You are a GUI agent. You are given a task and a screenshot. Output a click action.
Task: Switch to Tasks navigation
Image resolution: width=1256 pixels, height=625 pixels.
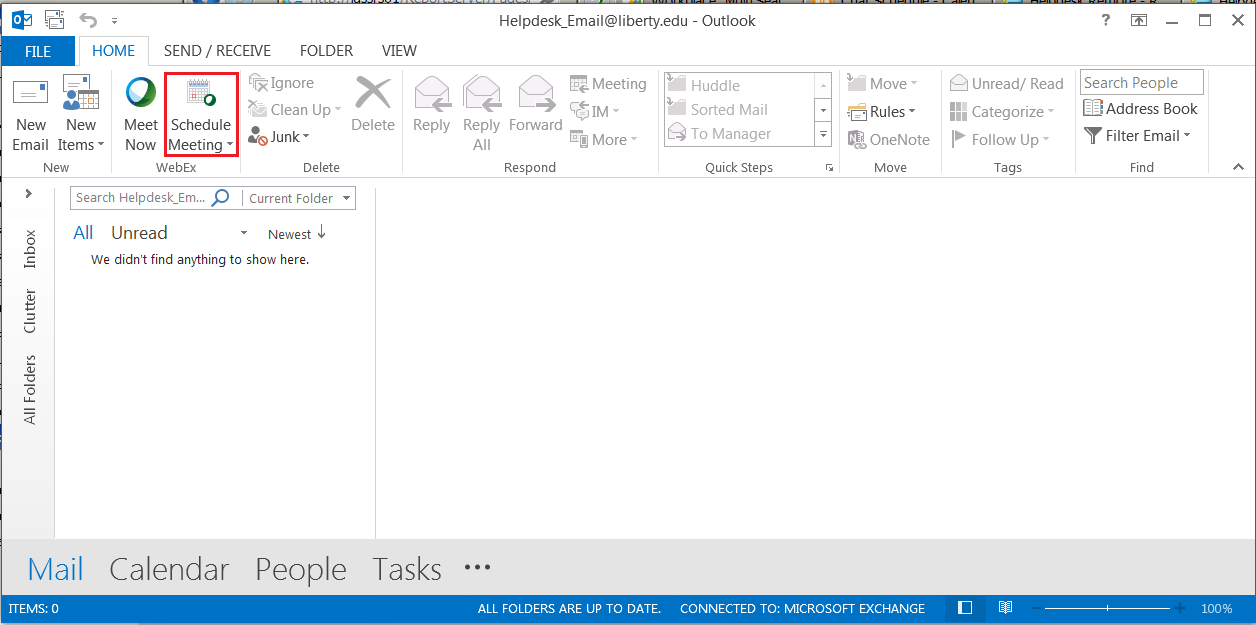click(407, 569)
